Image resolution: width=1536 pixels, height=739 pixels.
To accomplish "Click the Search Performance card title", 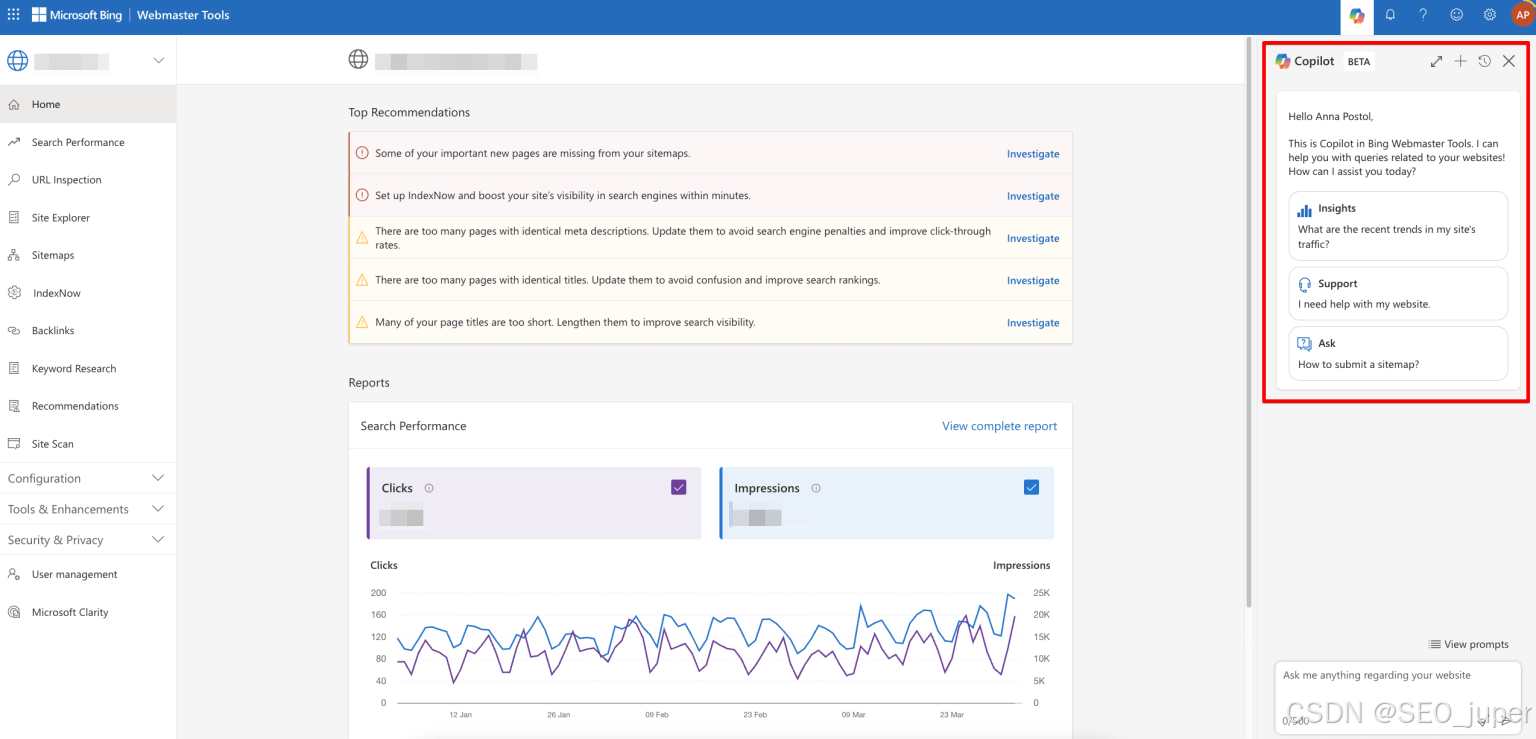I will [x=413, y=426].
